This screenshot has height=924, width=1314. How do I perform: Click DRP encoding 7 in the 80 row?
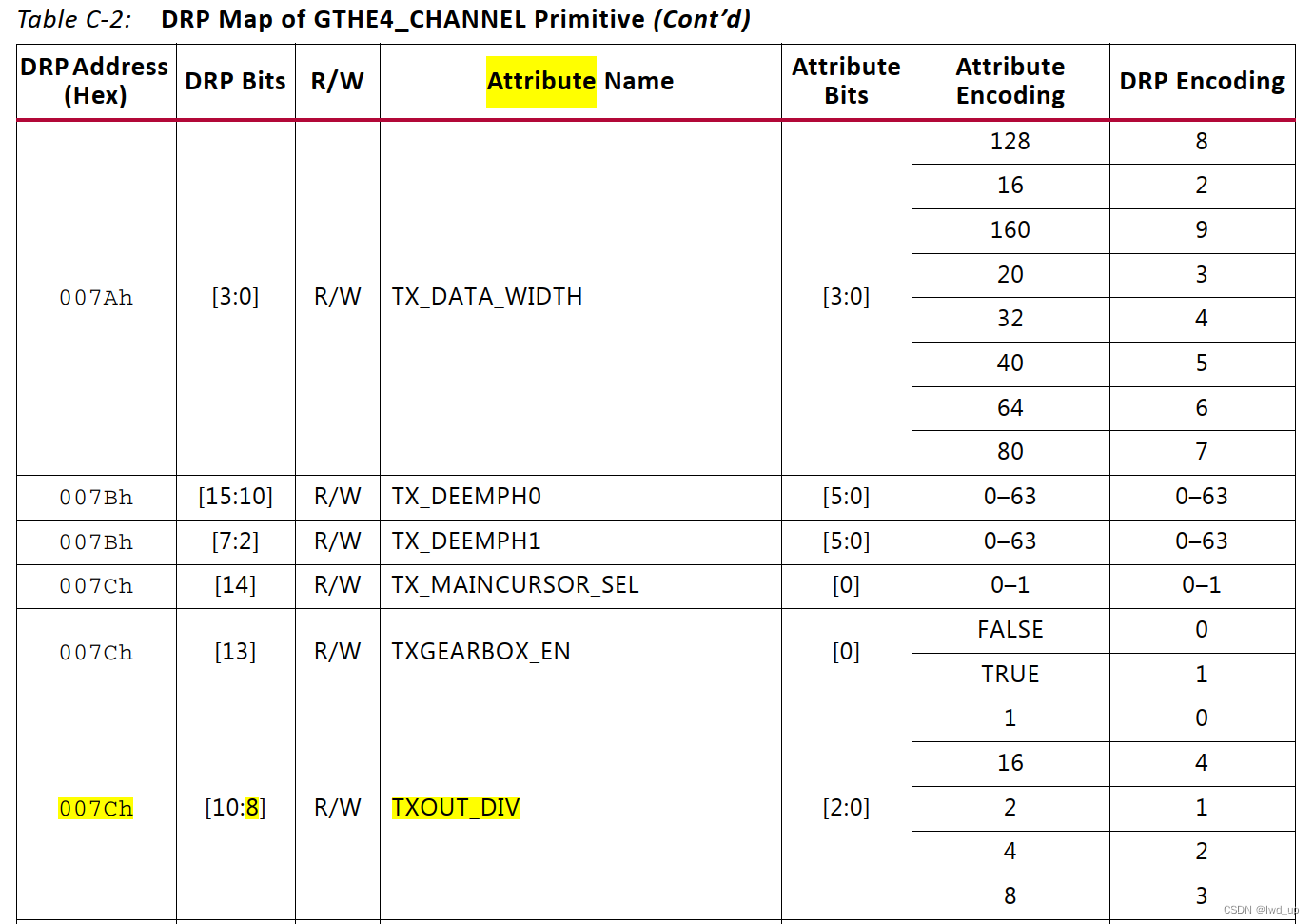1202,452
